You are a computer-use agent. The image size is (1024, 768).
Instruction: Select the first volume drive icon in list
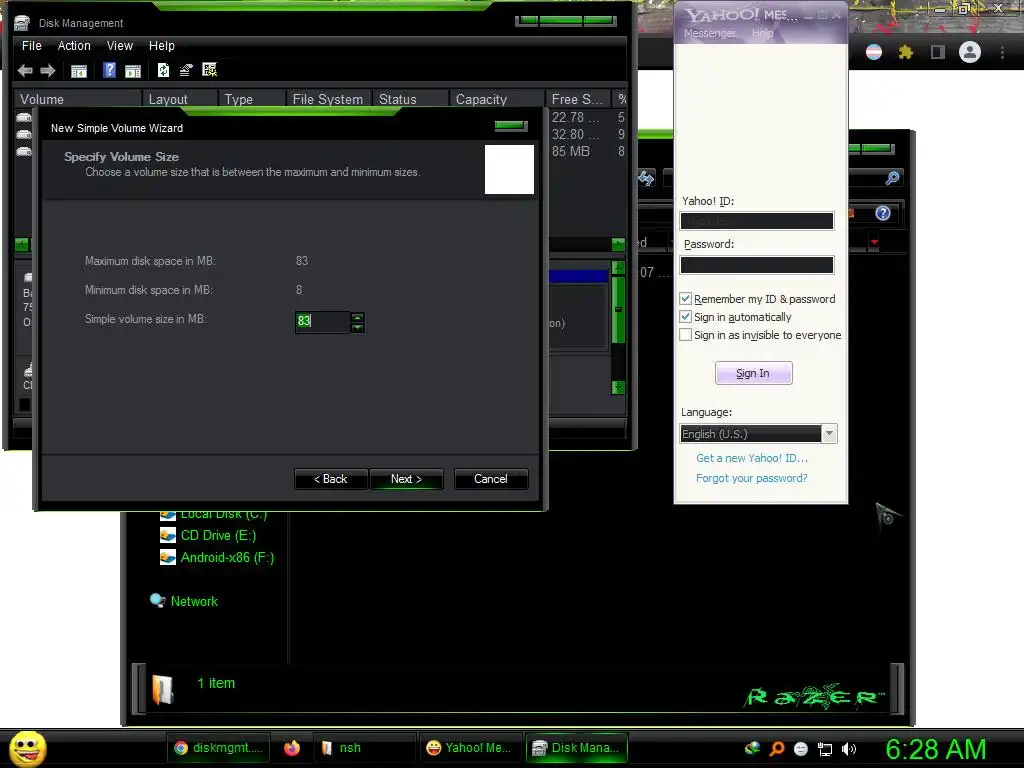[24, 118]
